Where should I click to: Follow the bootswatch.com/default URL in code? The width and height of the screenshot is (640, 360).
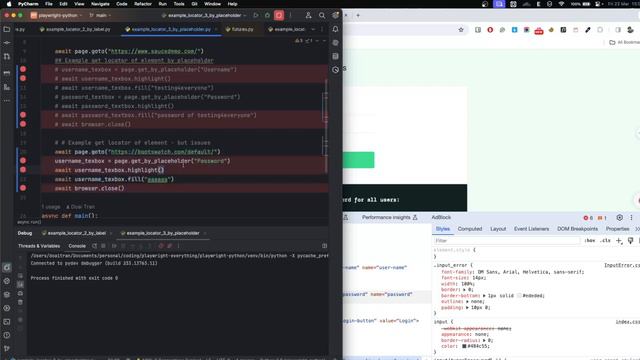pyautogui.click(x=163, y=151)
